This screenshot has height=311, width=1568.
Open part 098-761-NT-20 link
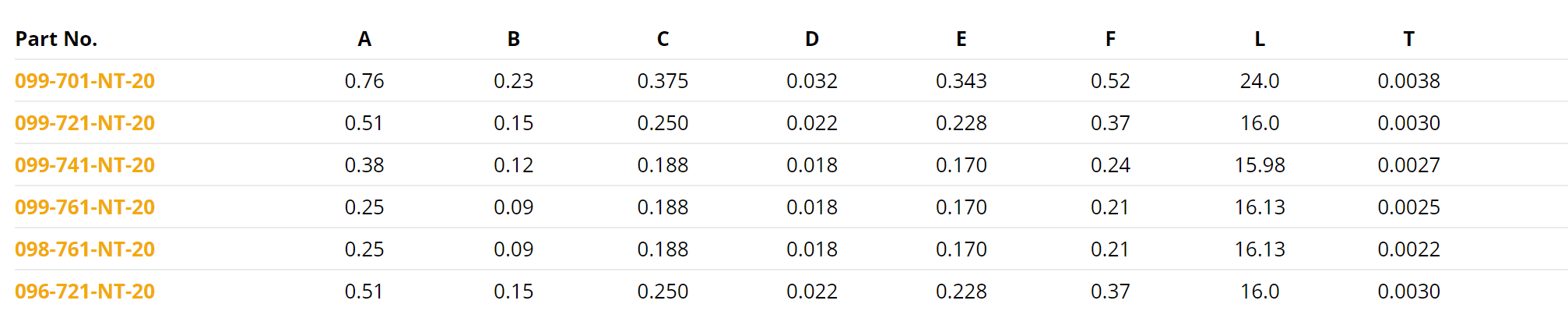pyautogui.click(x=85, y=249)
